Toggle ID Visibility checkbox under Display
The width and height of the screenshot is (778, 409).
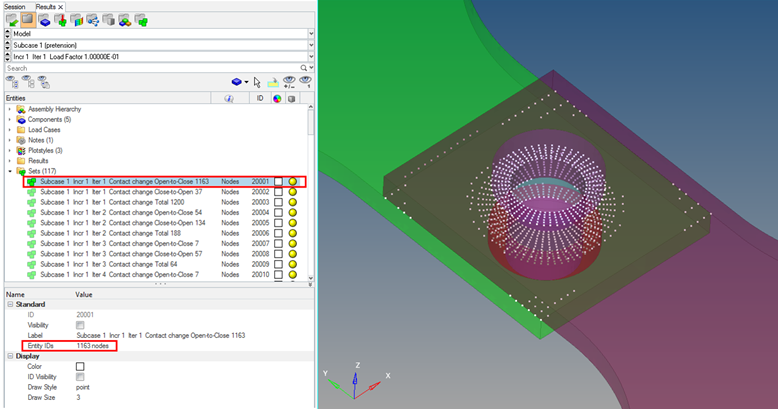point(80,376)
